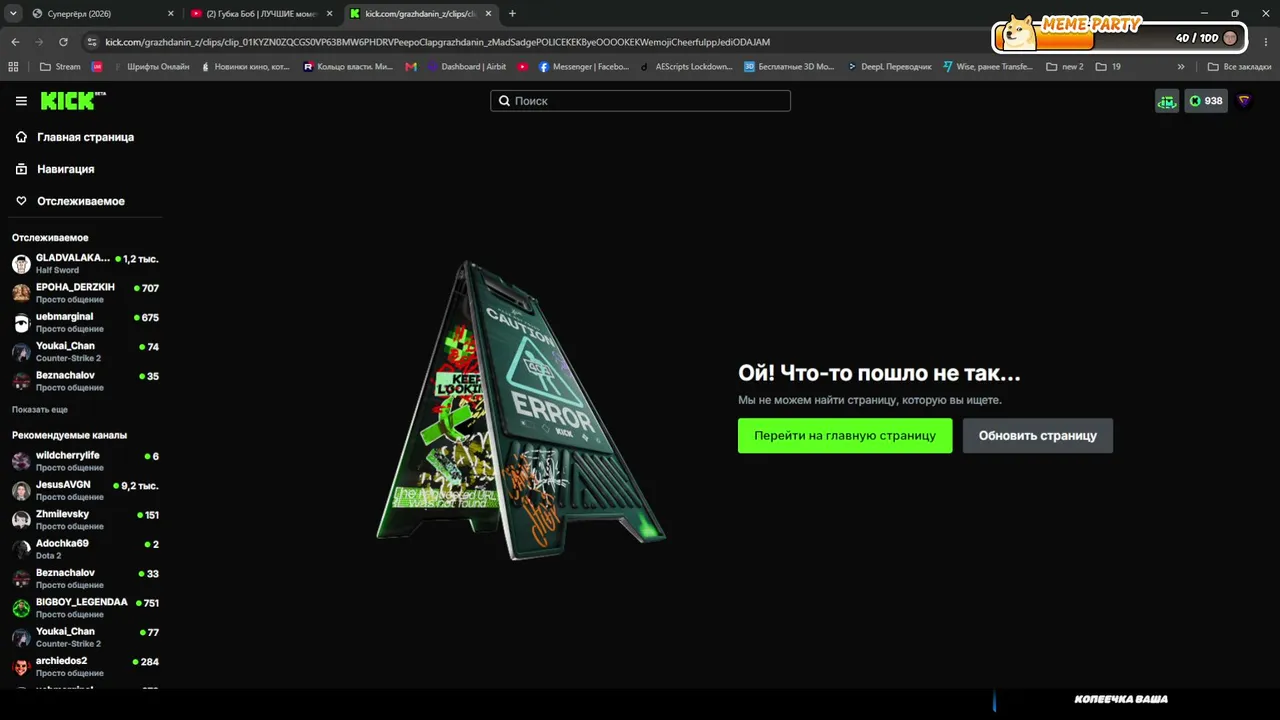Switch to the Суперёрл (2026) tab

pos(102,14)
